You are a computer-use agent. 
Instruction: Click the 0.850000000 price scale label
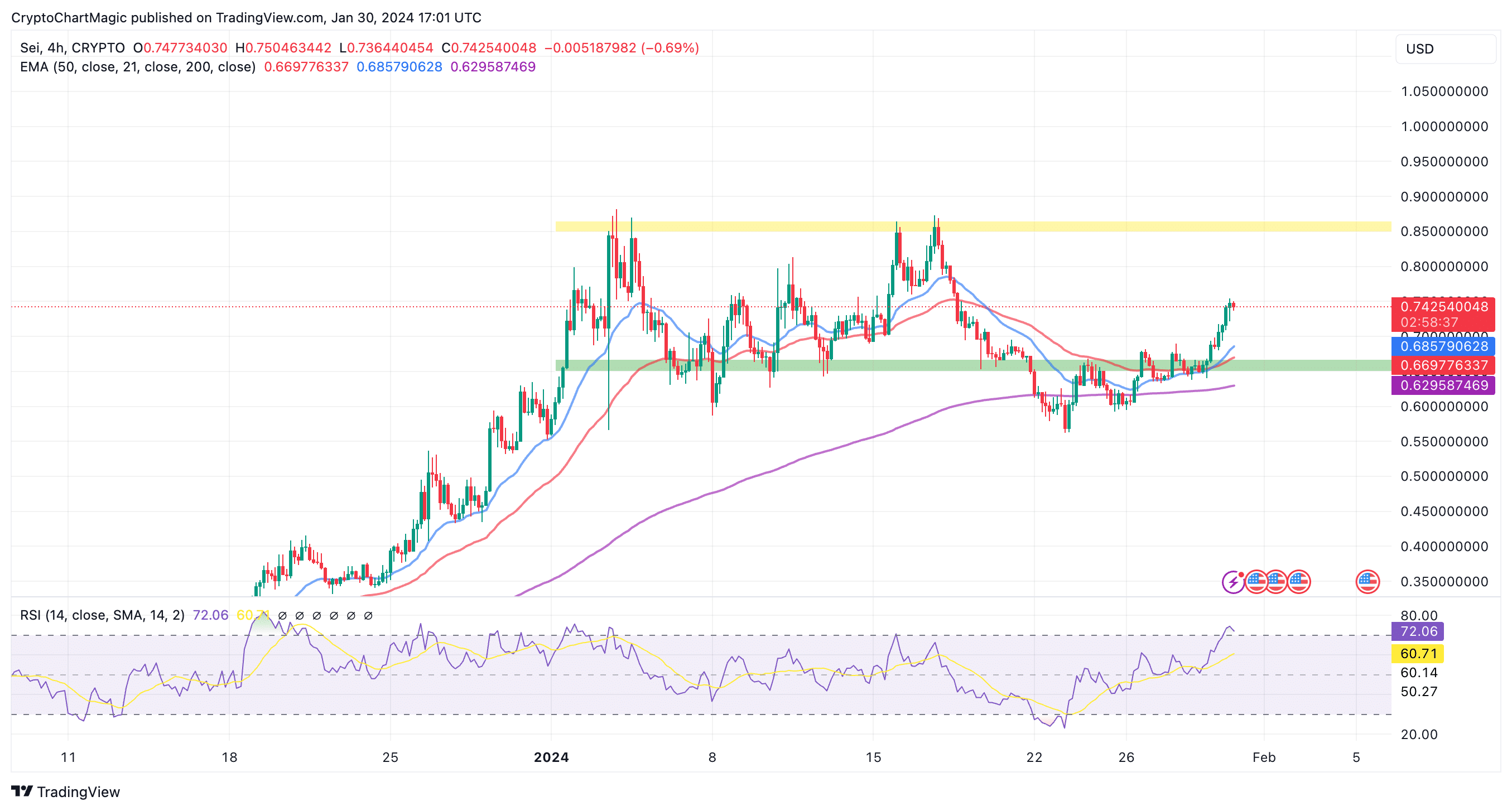pos(1444,231)
